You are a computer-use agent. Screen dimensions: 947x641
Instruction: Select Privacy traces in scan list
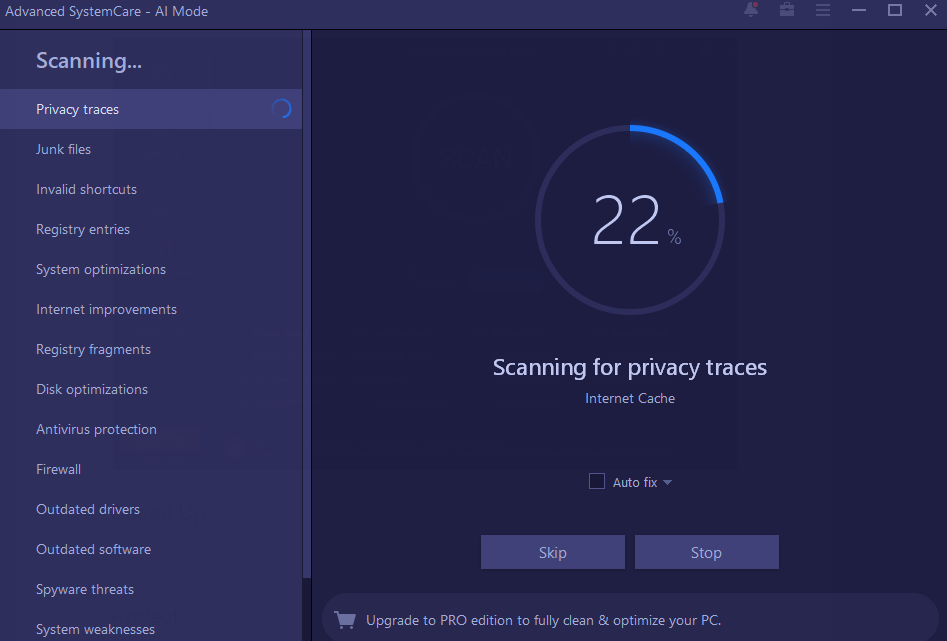pos(151,109)
